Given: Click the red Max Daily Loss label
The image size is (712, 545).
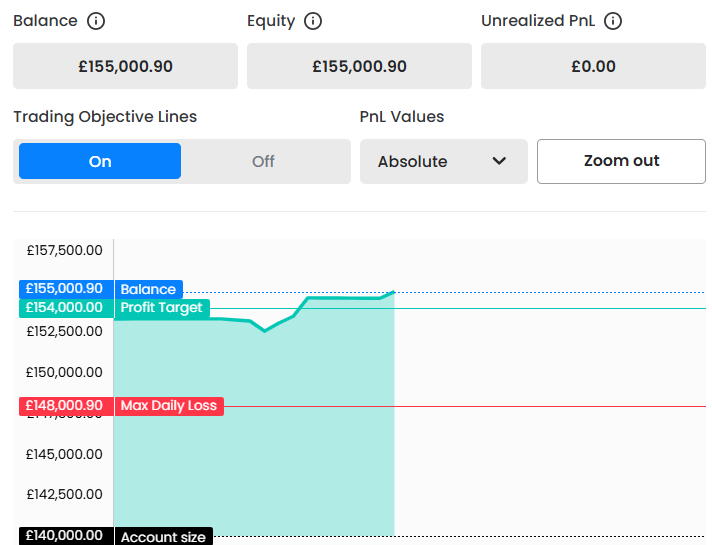Looking at the screenshot, I should coord(168,405).
